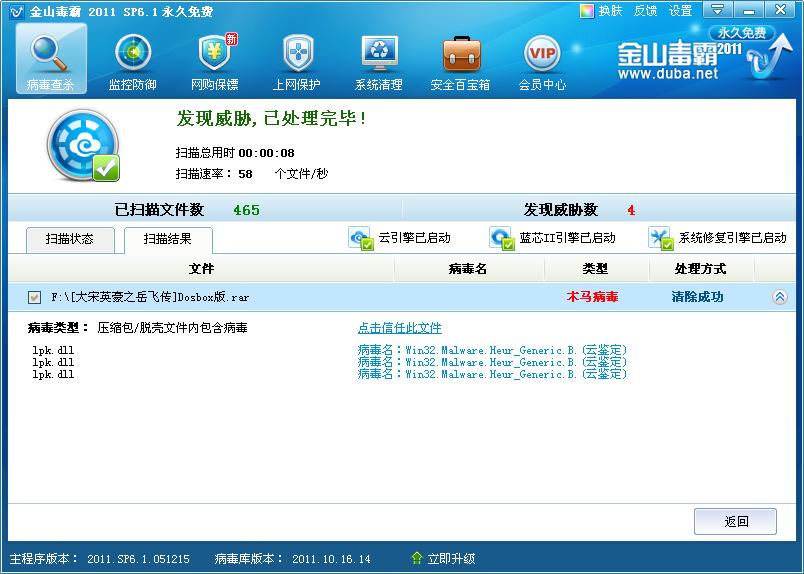Open the 系统清理 system cleanup section
Viewport: 804px width, 574px height.
pyautogui.click(x=379, y=60)
